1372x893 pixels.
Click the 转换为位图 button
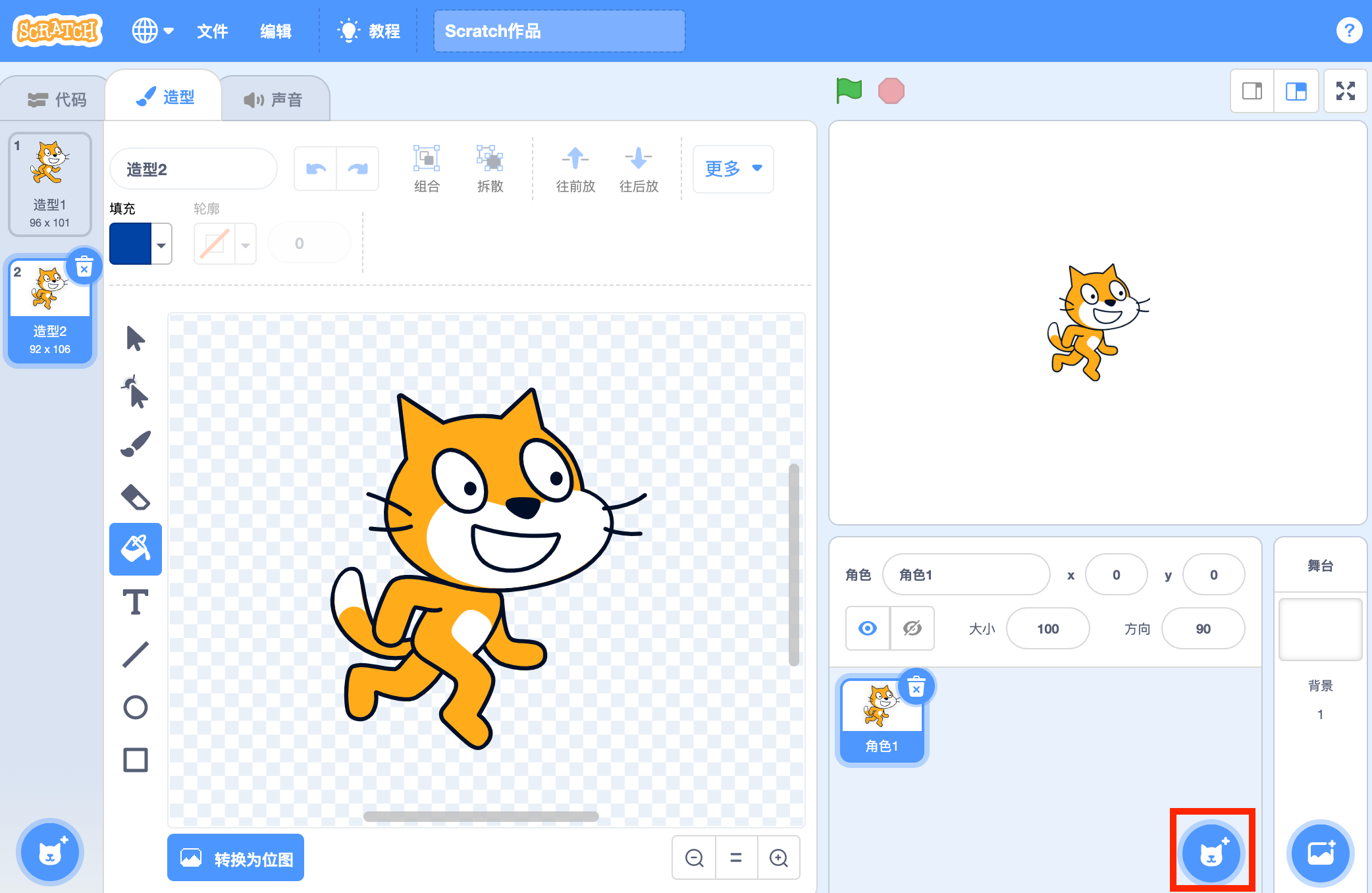click(236, 857)
